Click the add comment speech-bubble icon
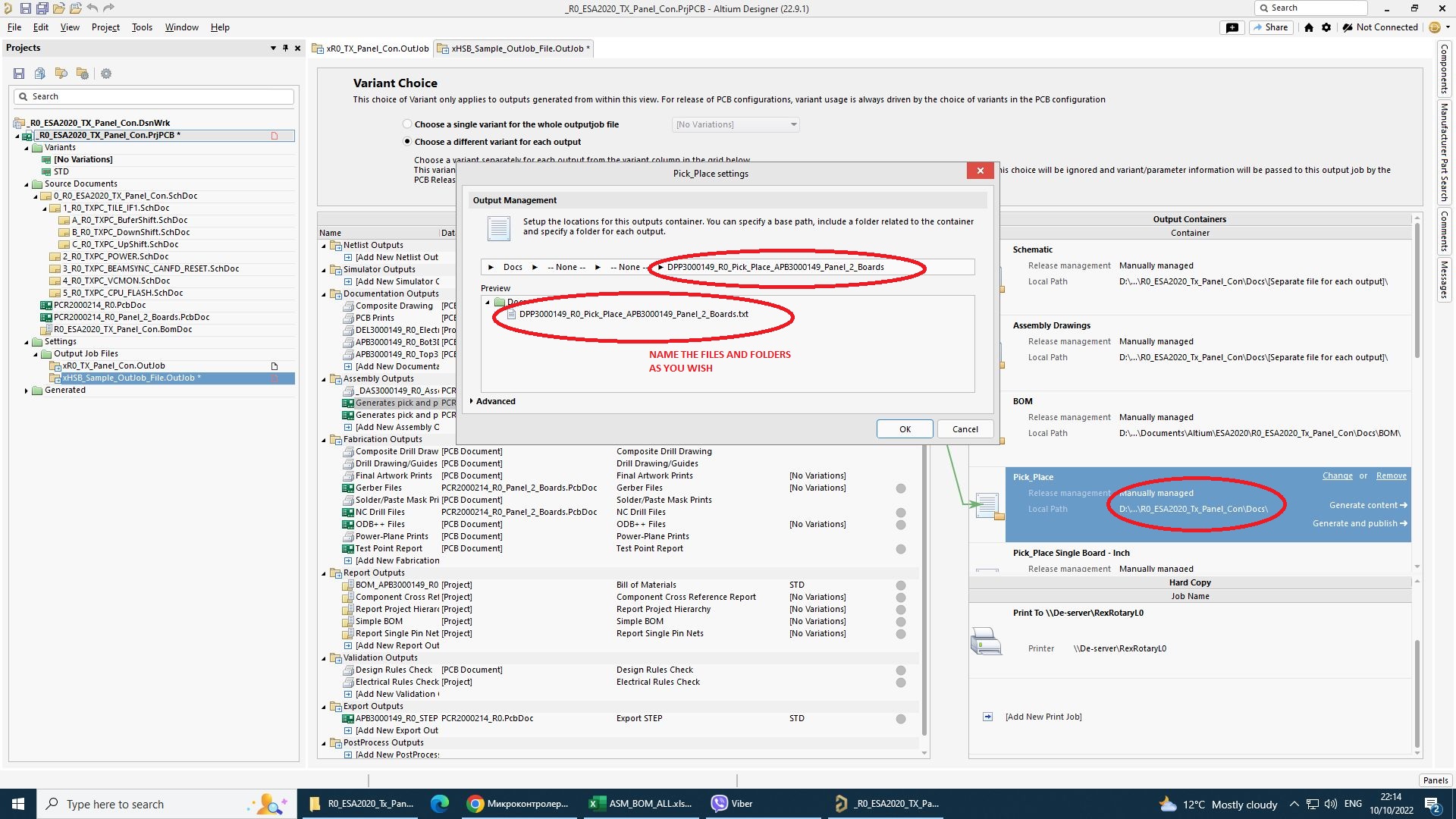 click(x=1232, y=27)
